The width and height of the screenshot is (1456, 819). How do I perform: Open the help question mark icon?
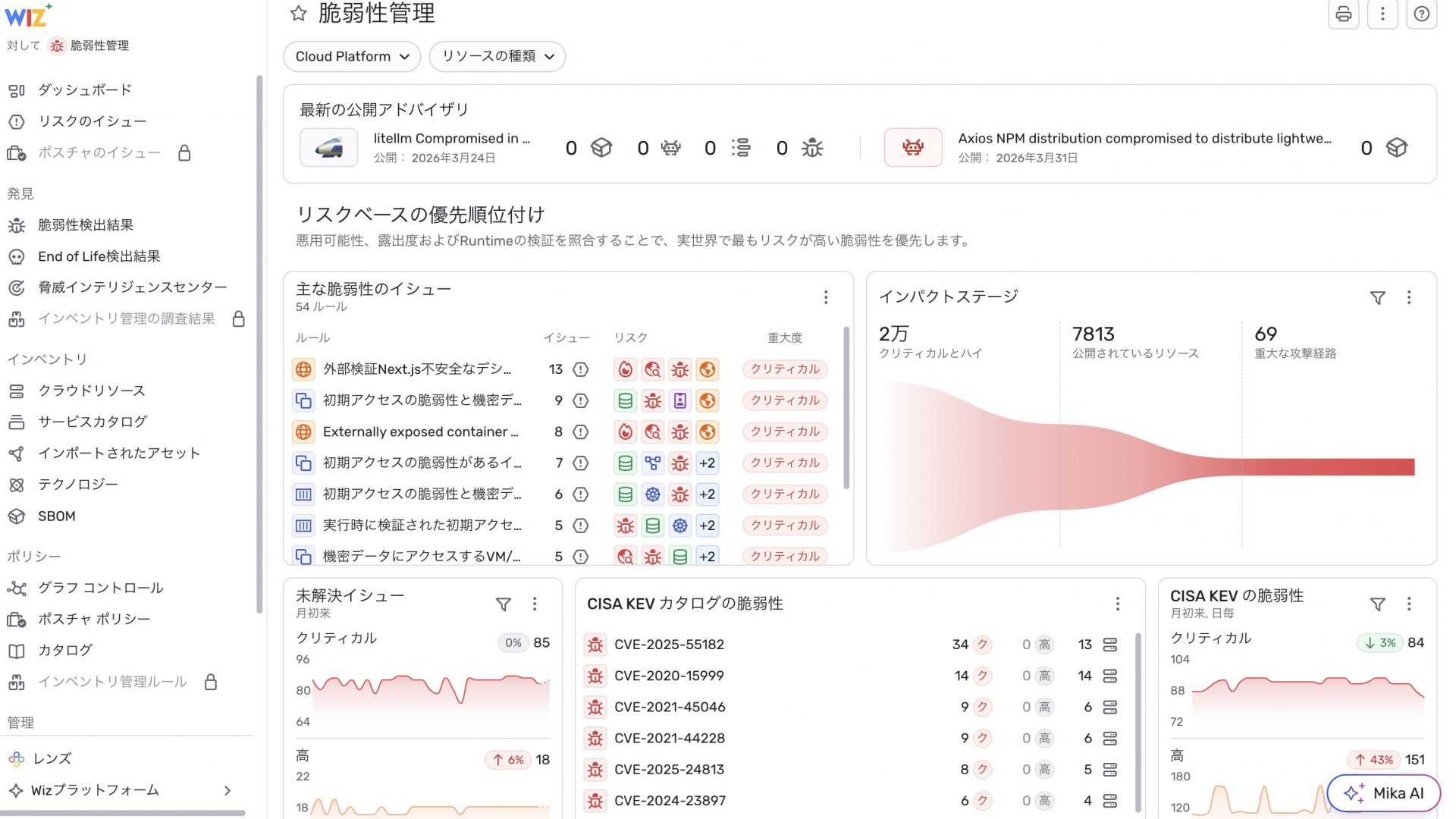pos(1421,14)
